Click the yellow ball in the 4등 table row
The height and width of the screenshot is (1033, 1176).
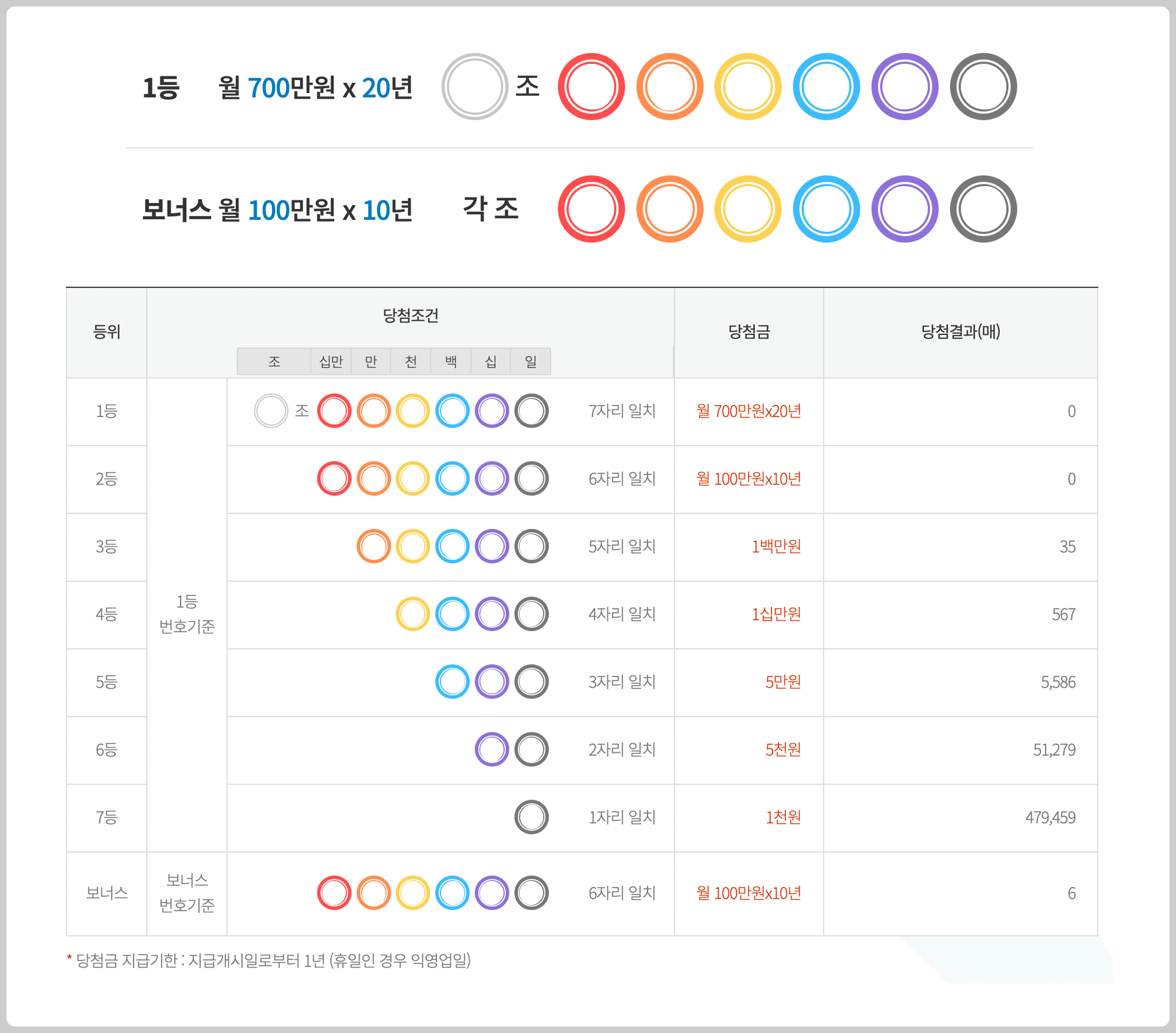click(413, 614)
